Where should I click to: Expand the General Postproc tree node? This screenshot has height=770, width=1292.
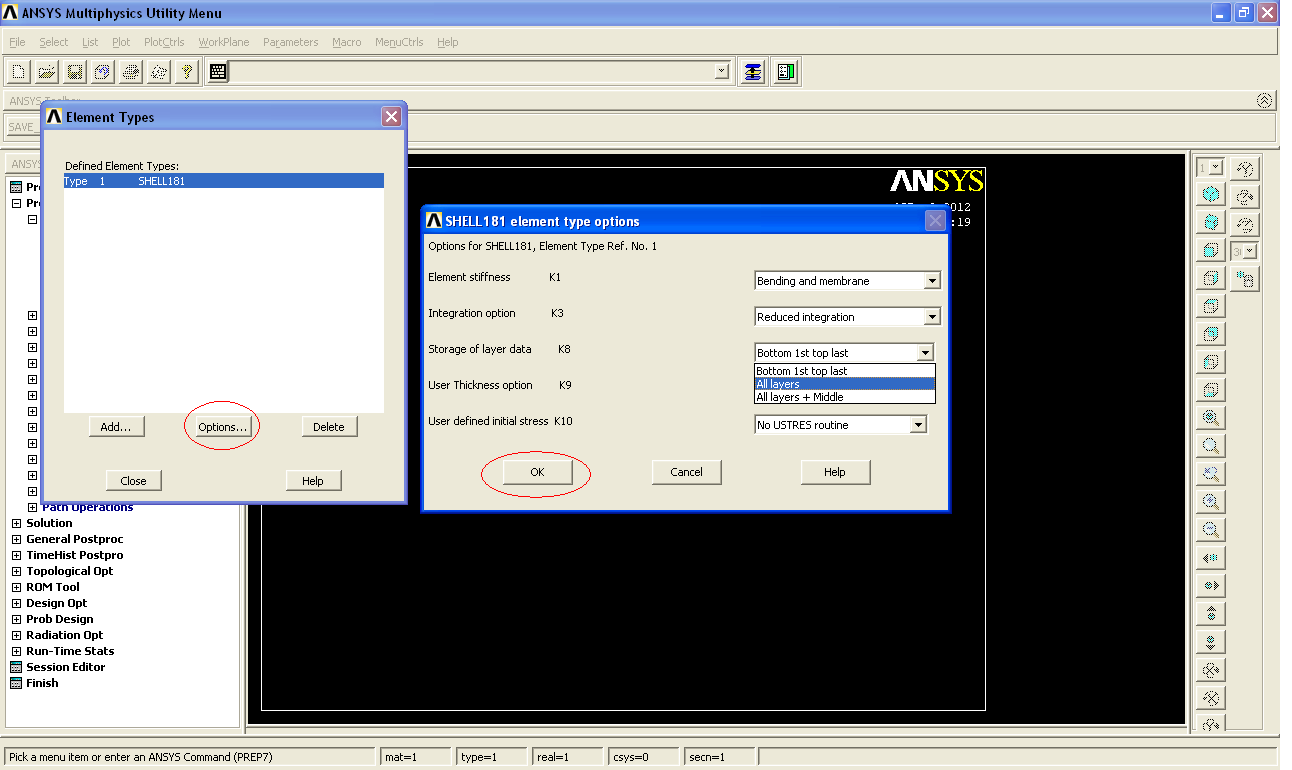click(x=17, y=539)
